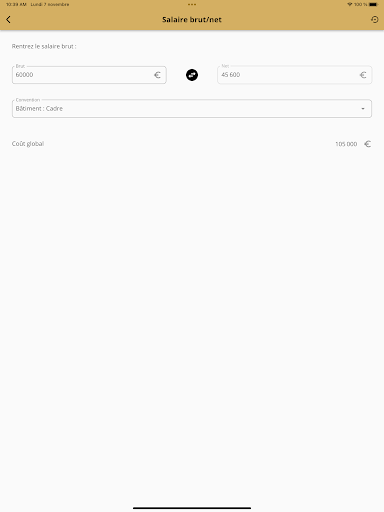The height and width of the screenshot is (512, 384).
Task: Tap the Wi-Fi icon in the status bar
Action: 349,4
